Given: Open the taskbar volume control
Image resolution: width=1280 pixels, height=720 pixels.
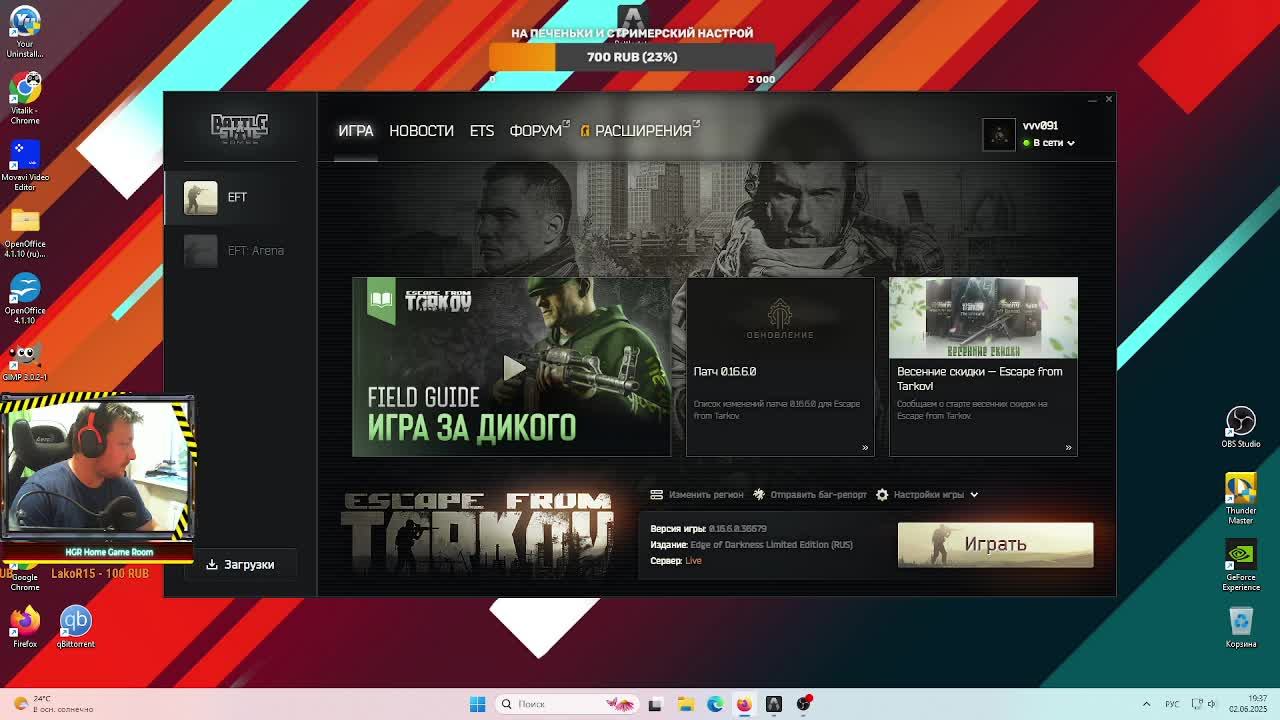Looking at the screenshot, I should click(x=1211, y=704).
